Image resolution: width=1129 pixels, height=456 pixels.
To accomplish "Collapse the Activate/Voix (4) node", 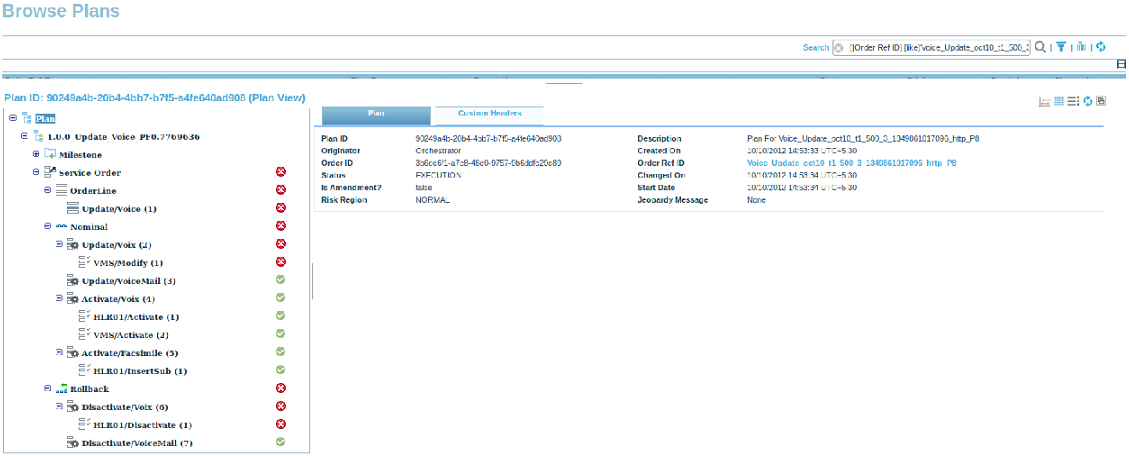I will point(59,298).
